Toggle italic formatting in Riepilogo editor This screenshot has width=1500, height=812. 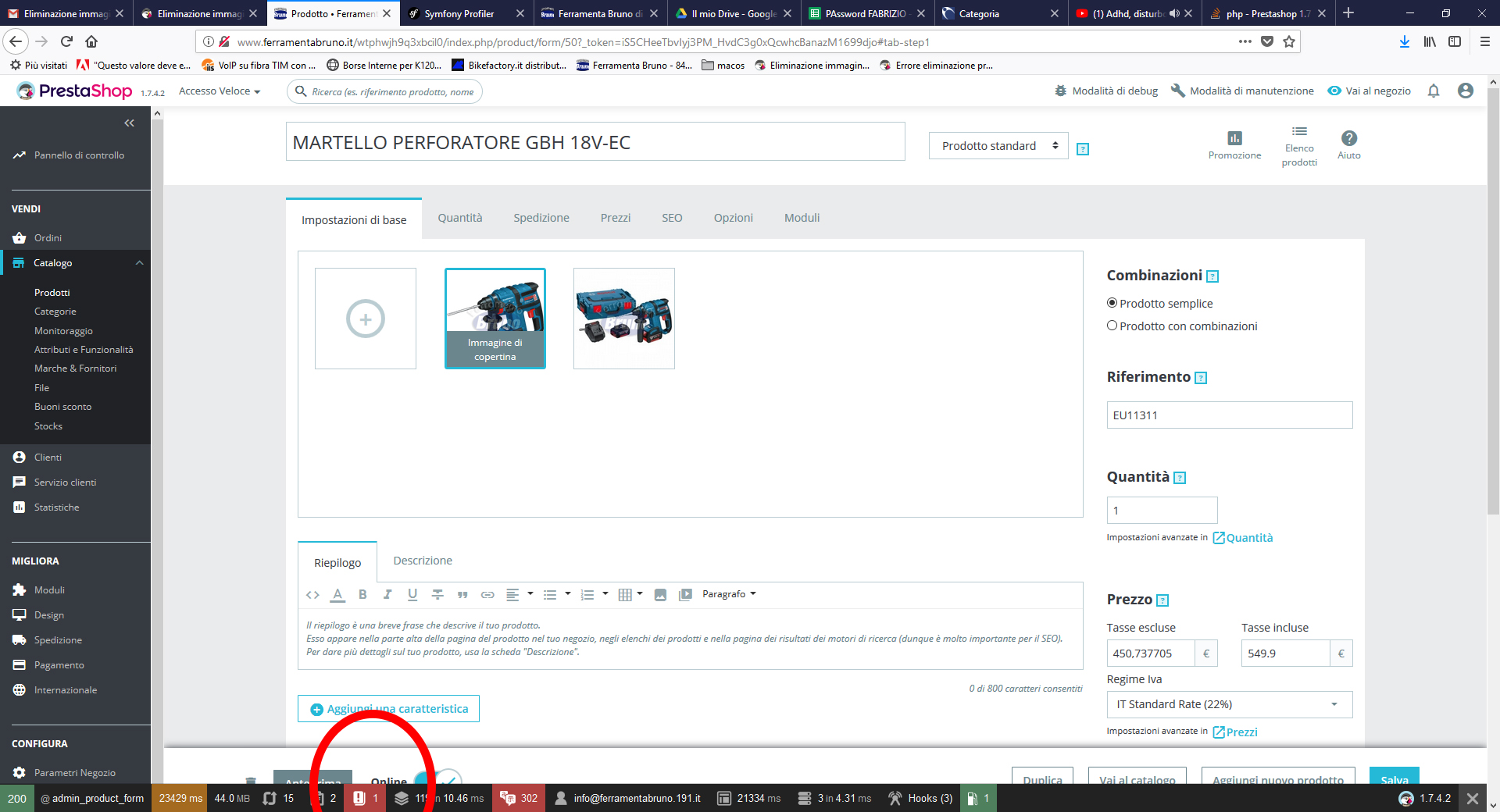(x=387, y=595)
